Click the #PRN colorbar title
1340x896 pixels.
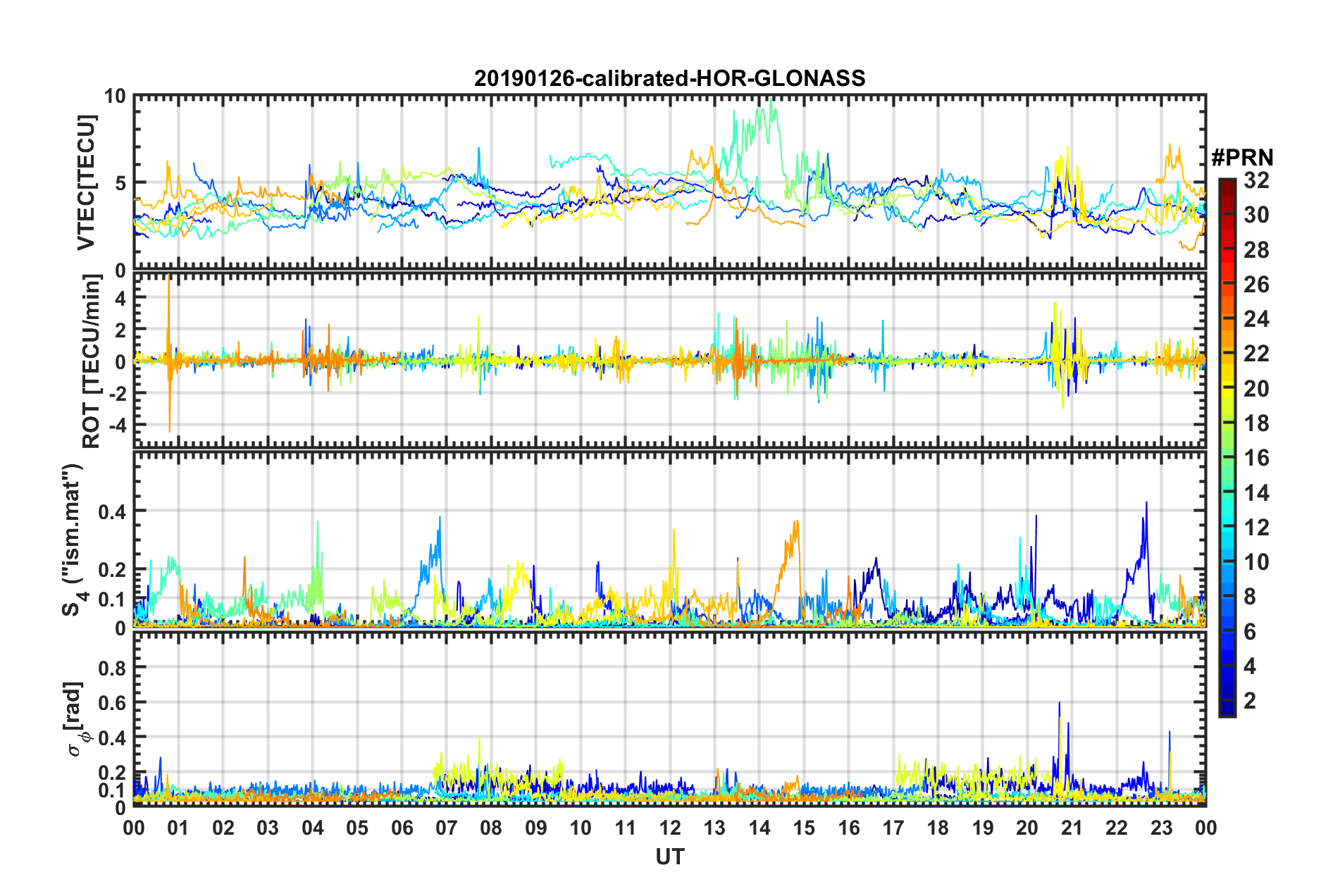coord(1242,158)
